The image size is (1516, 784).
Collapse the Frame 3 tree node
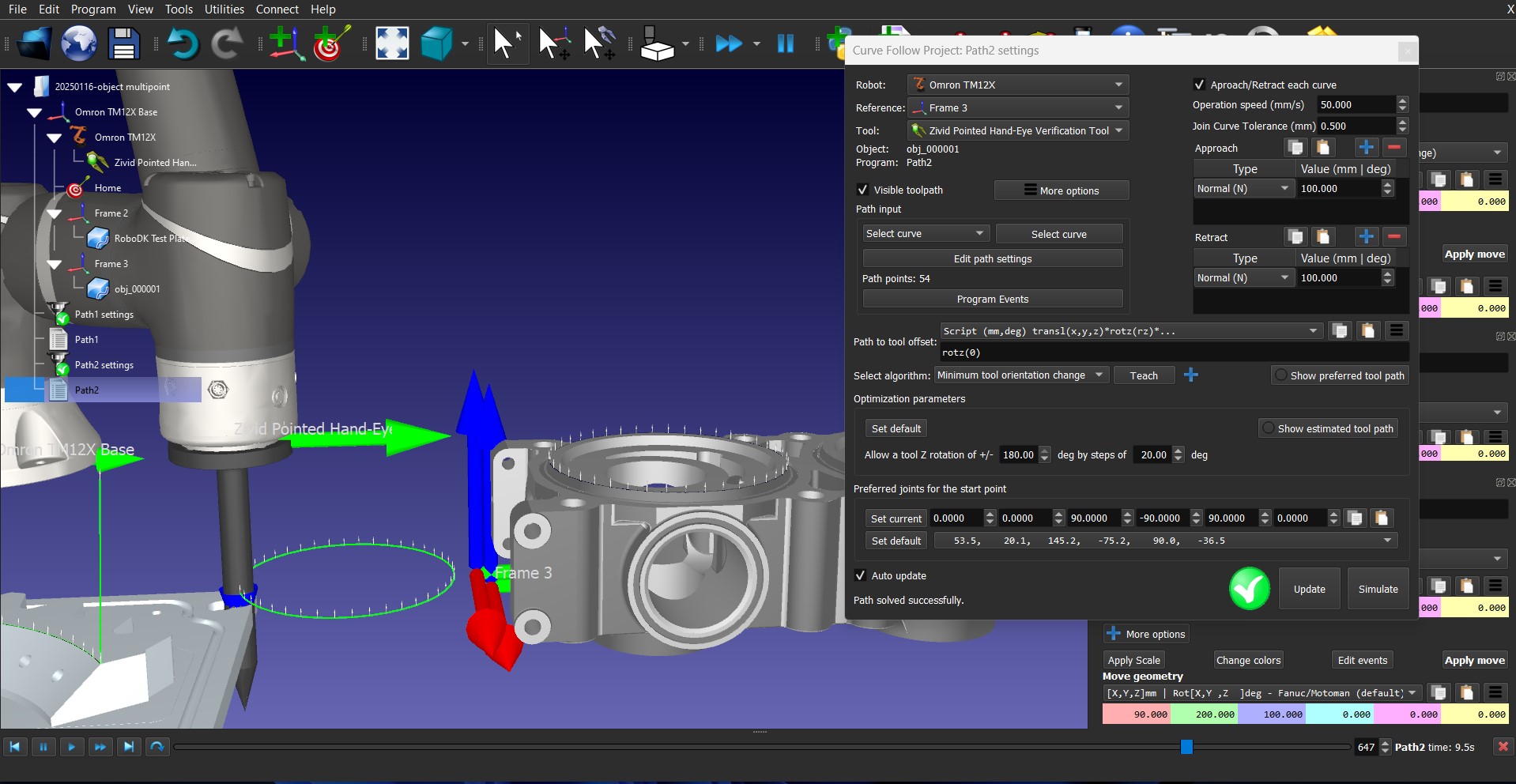55,264
